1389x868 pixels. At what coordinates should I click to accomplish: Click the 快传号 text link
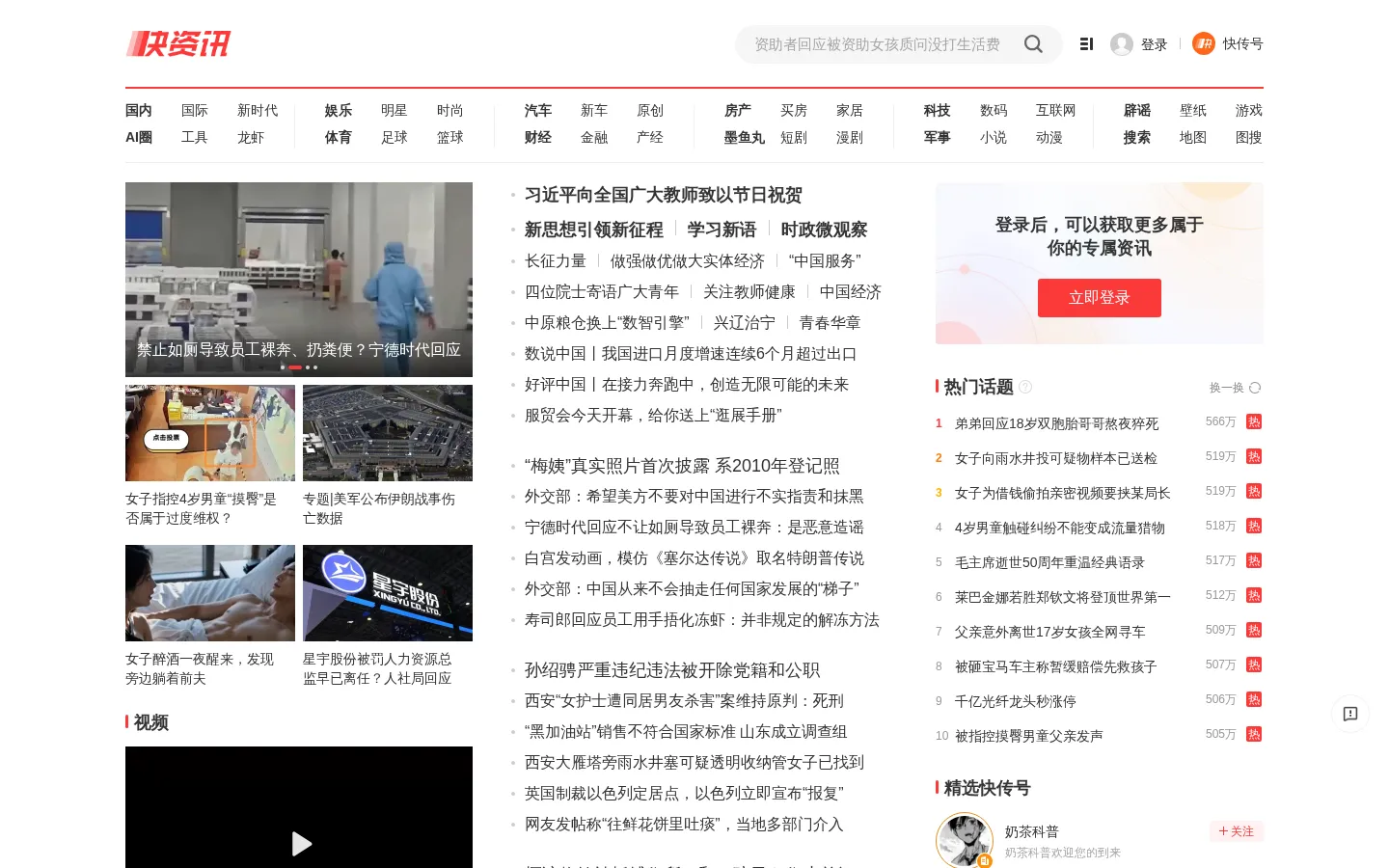click(1243, 44)
